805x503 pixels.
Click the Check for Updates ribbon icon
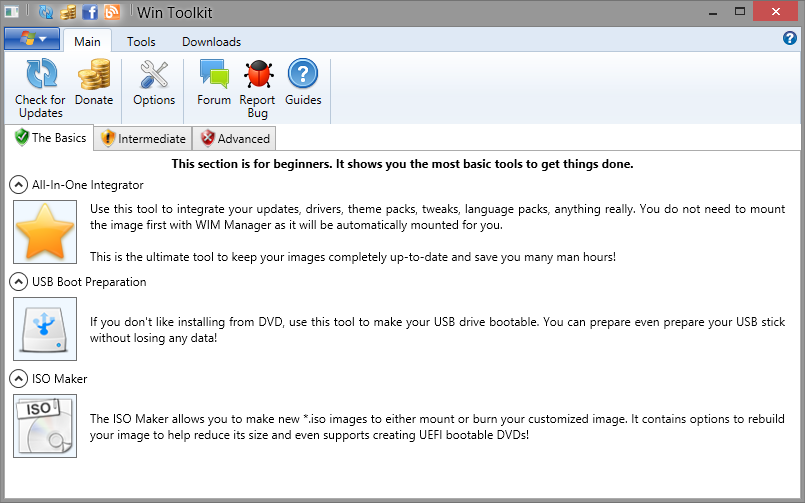(x=40, y=75)
